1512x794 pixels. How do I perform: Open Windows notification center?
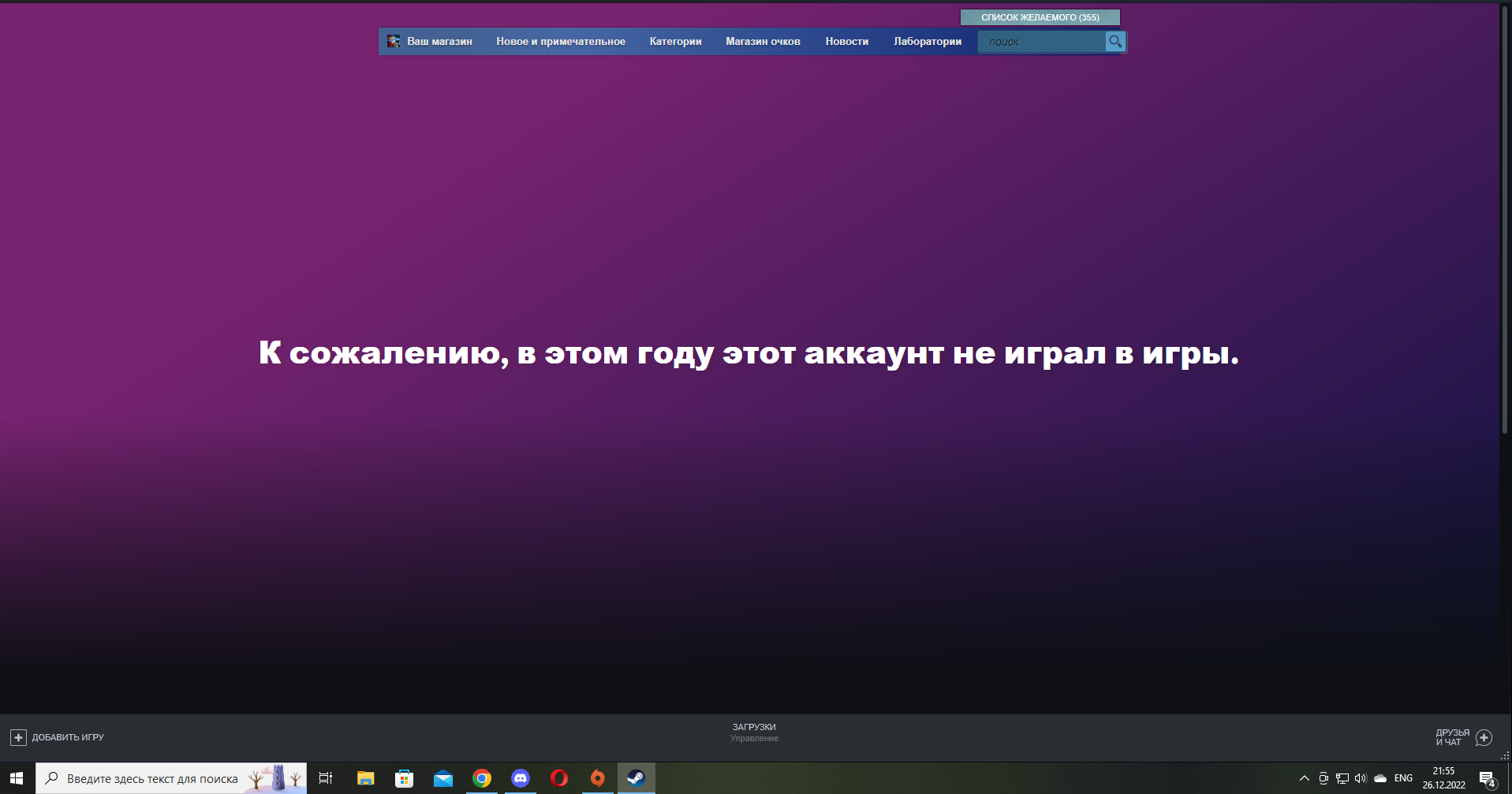(1488, 779)
